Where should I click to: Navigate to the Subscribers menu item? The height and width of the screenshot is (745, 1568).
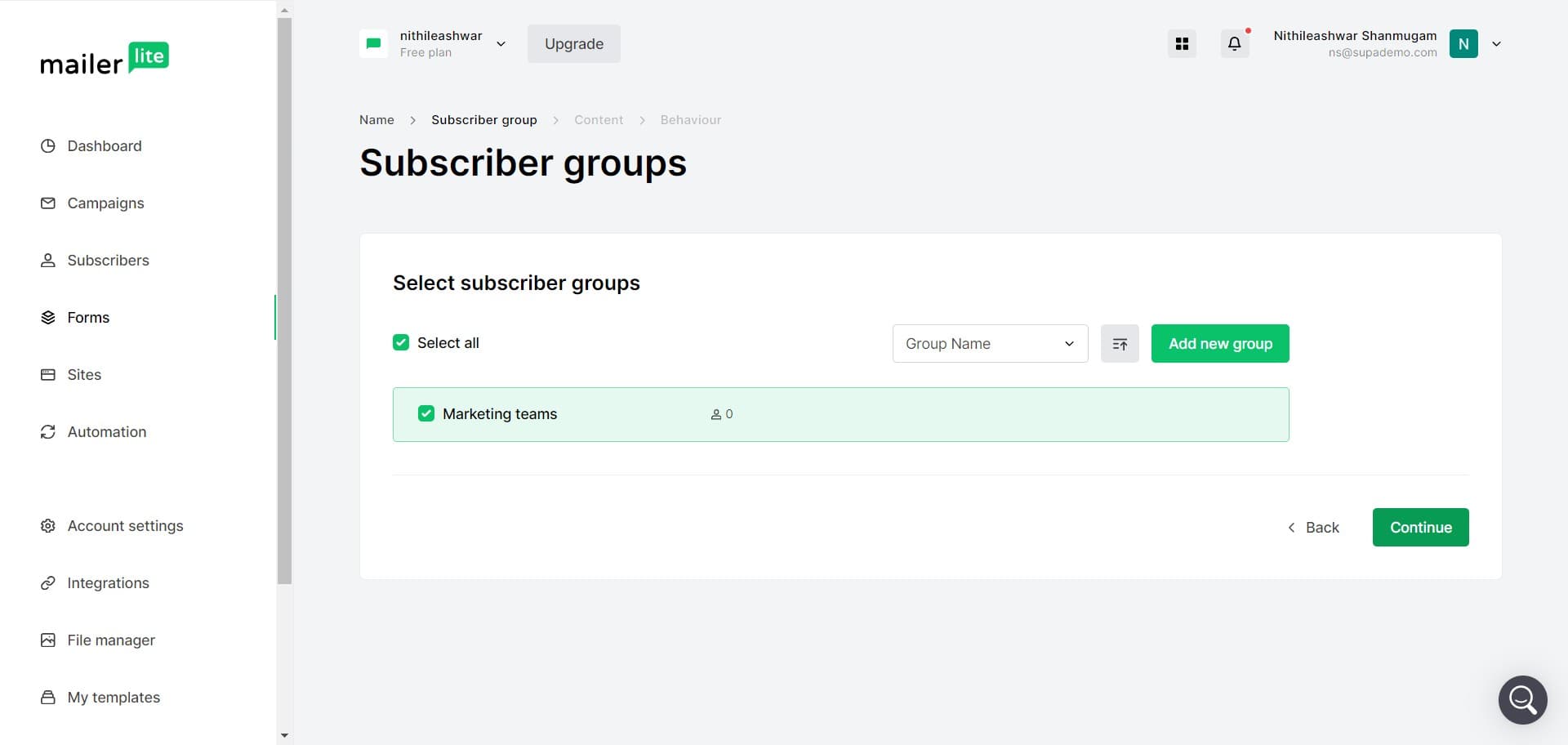coord(108,261)
